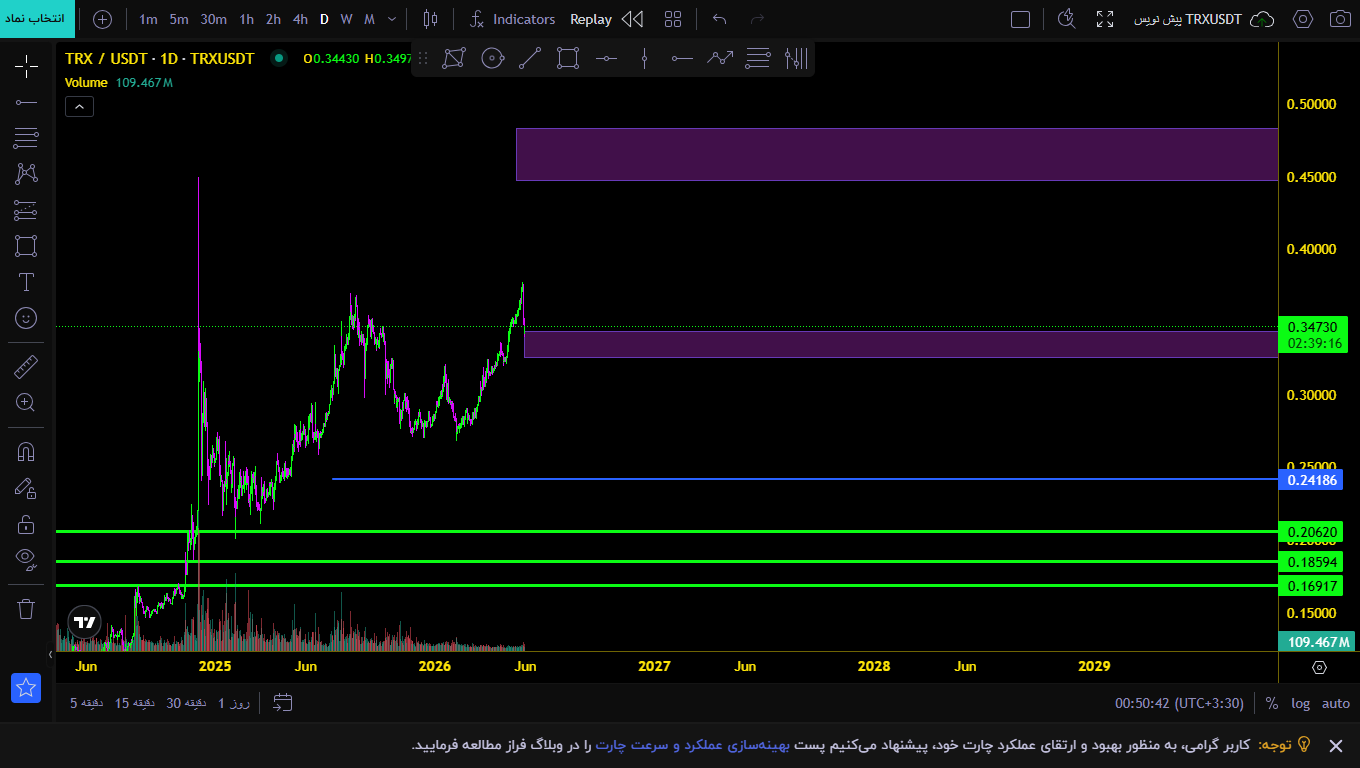Open the quick search lightning icon
The width and height of the screenshot is (1360, 768).
(1067, 19)
